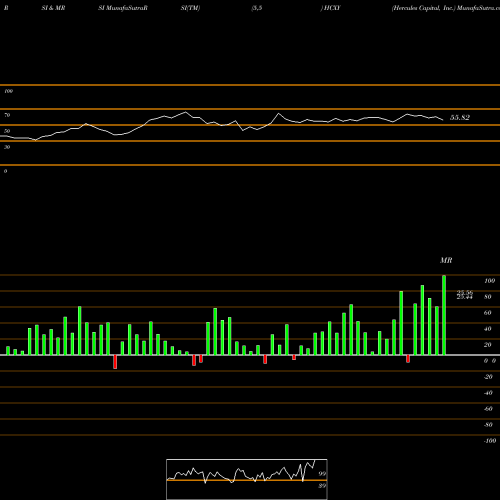Click the MR histogram axis label -80

coord(488,425)
